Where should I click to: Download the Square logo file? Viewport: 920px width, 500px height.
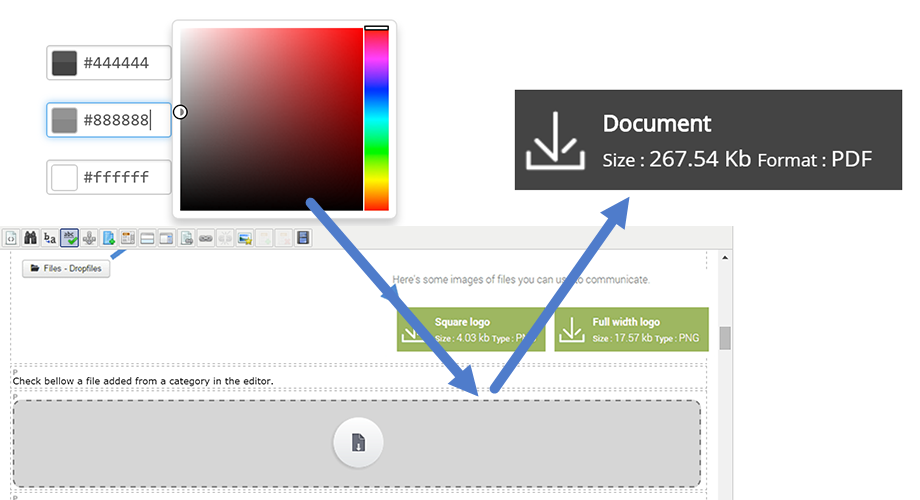tap(470, 330)
